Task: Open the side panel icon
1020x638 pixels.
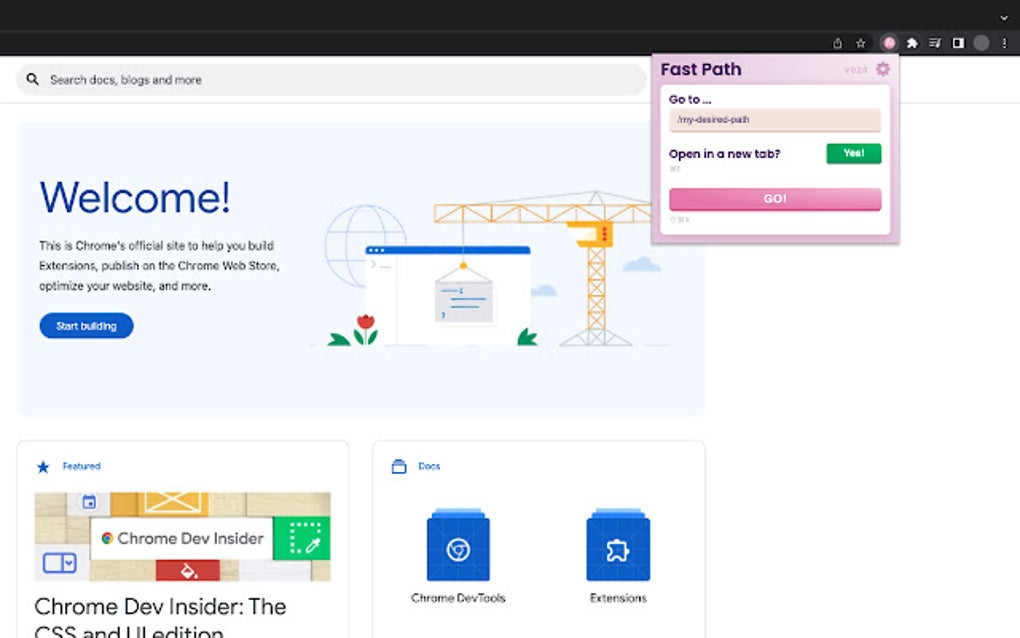Action: (x=957, y=43)
